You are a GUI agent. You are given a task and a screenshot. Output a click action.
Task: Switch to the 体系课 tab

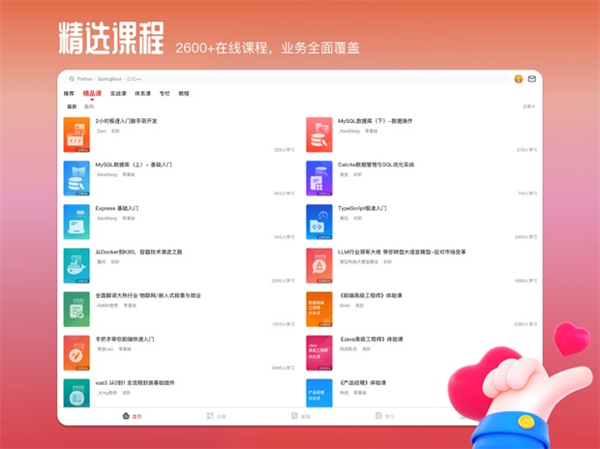click(143, 93)
